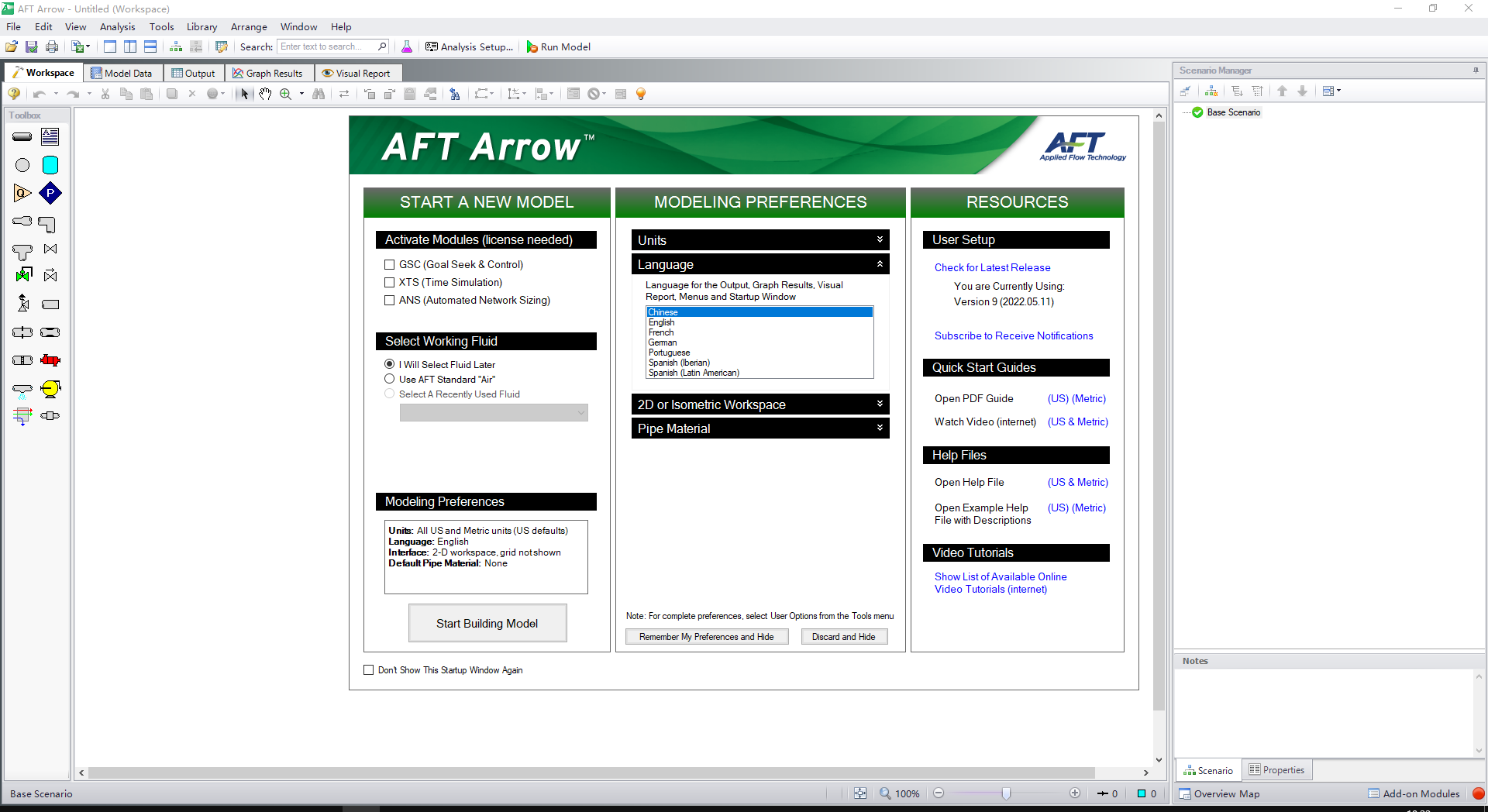Open the Arrange menu
The width and height of the screenshot is (1488, 812).
249,26
